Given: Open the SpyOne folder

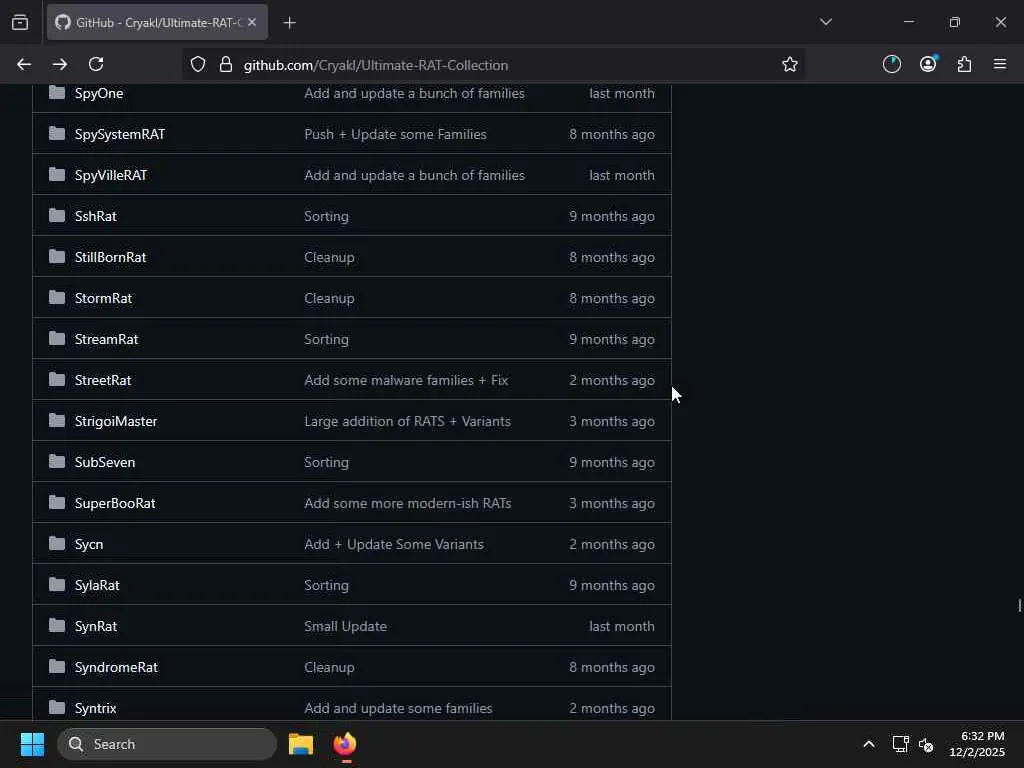Looking at the screenshot, I should (99, 93).
